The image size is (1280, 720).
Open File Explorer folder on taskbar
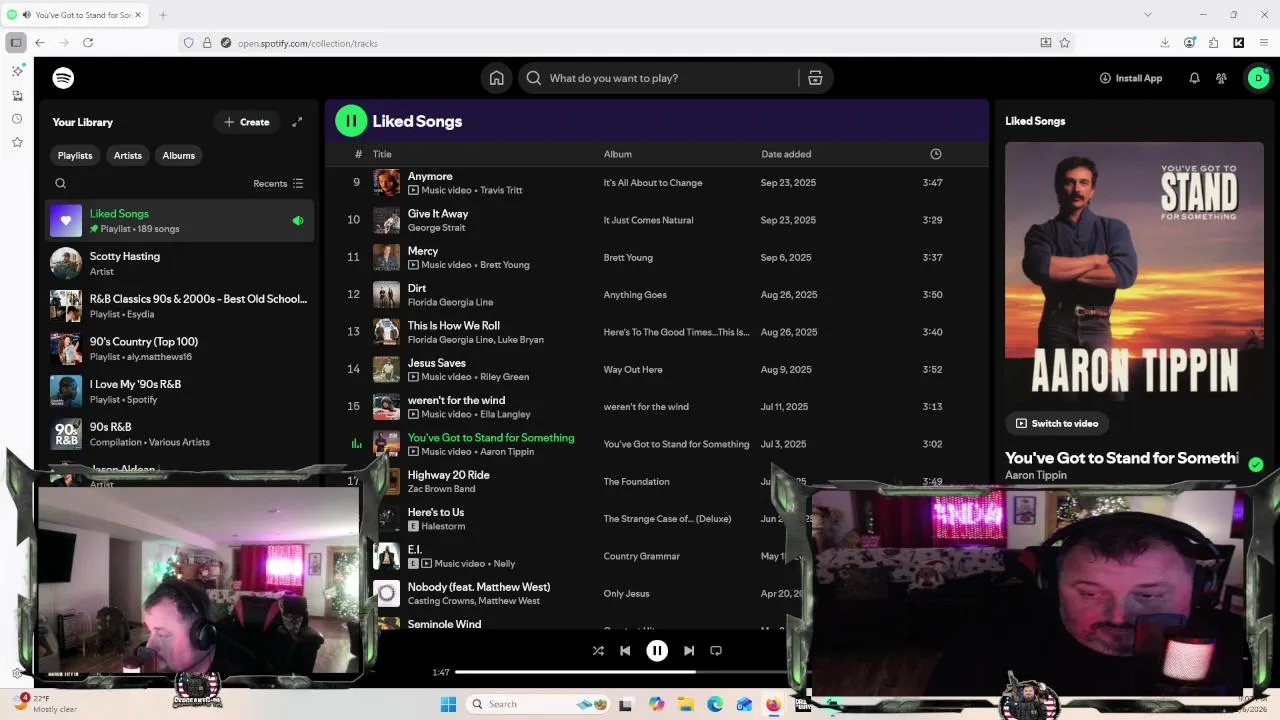point(686,704)
